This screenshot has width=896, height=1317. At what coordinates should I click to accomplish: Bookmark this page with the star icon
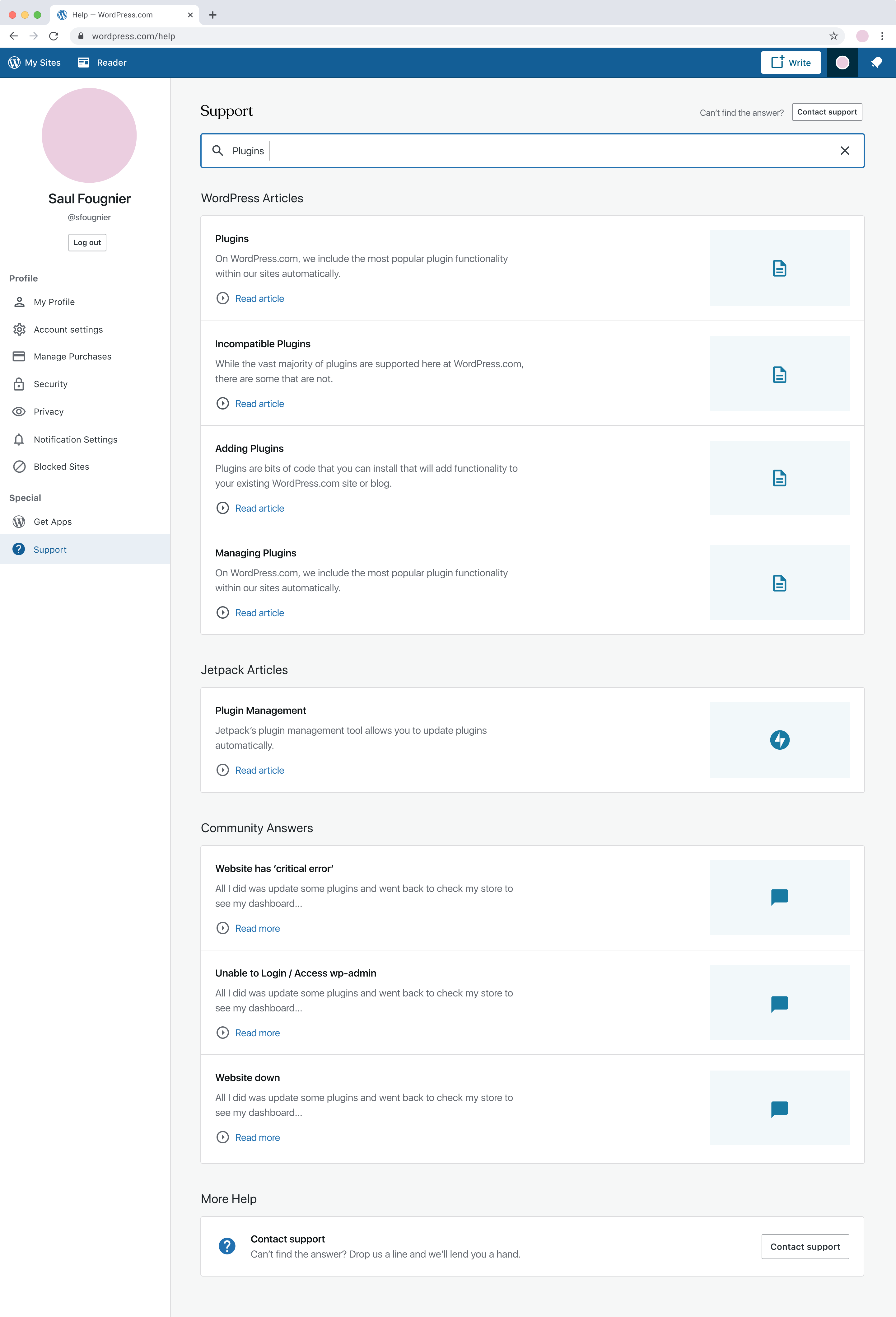coord(833,36)
